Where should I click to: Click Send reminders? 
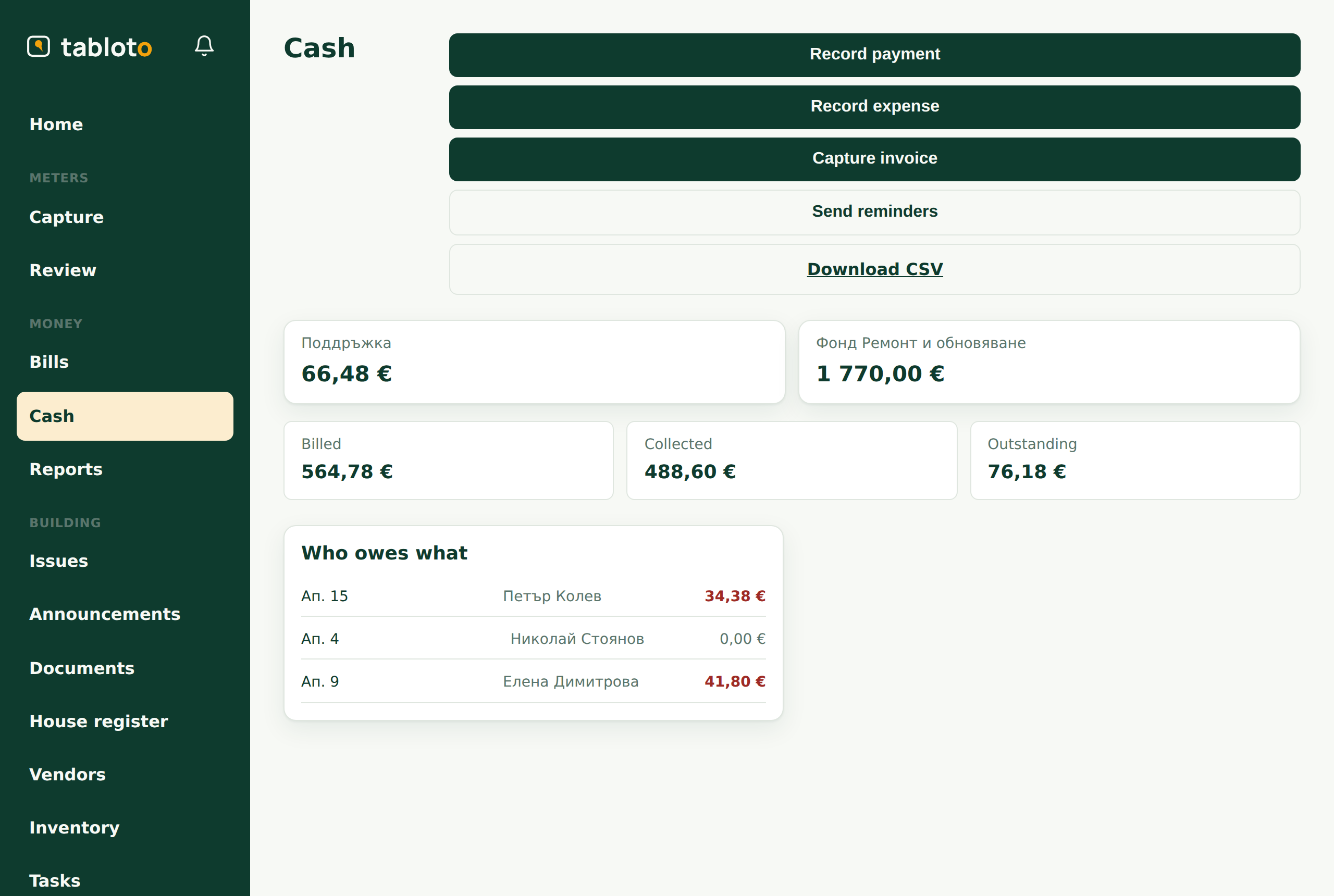pyautogui.click(x=874, y=212)
